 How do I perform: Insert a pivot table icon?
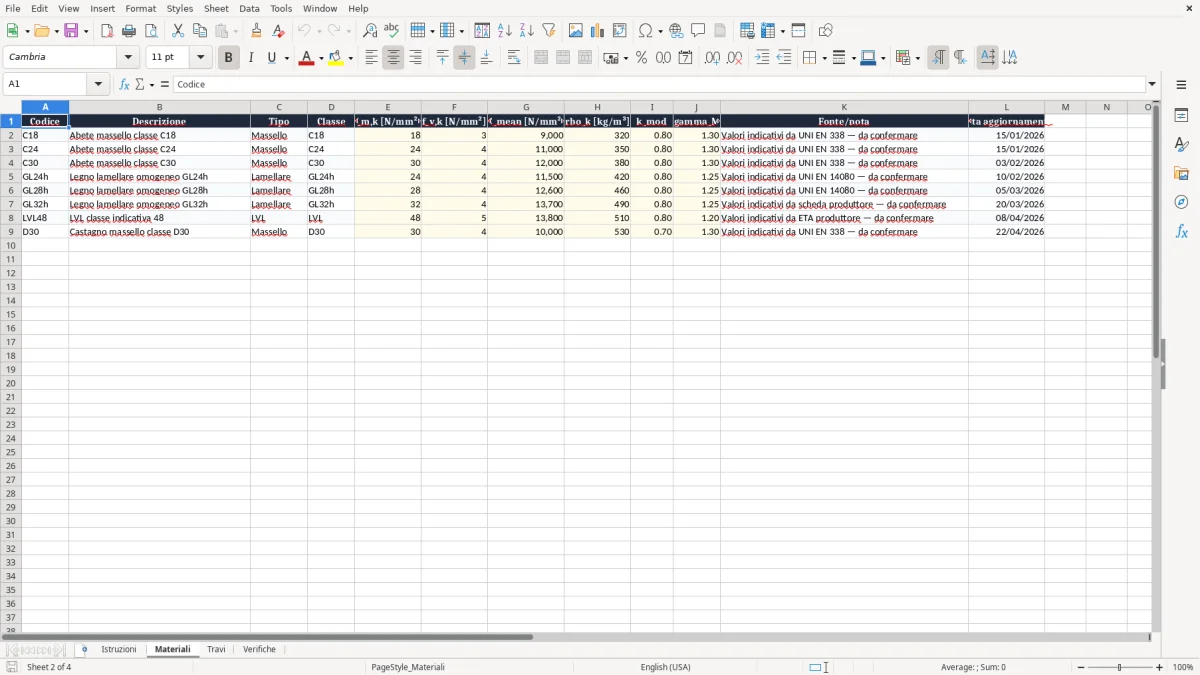pyautogui.click(x=620, y=31)
